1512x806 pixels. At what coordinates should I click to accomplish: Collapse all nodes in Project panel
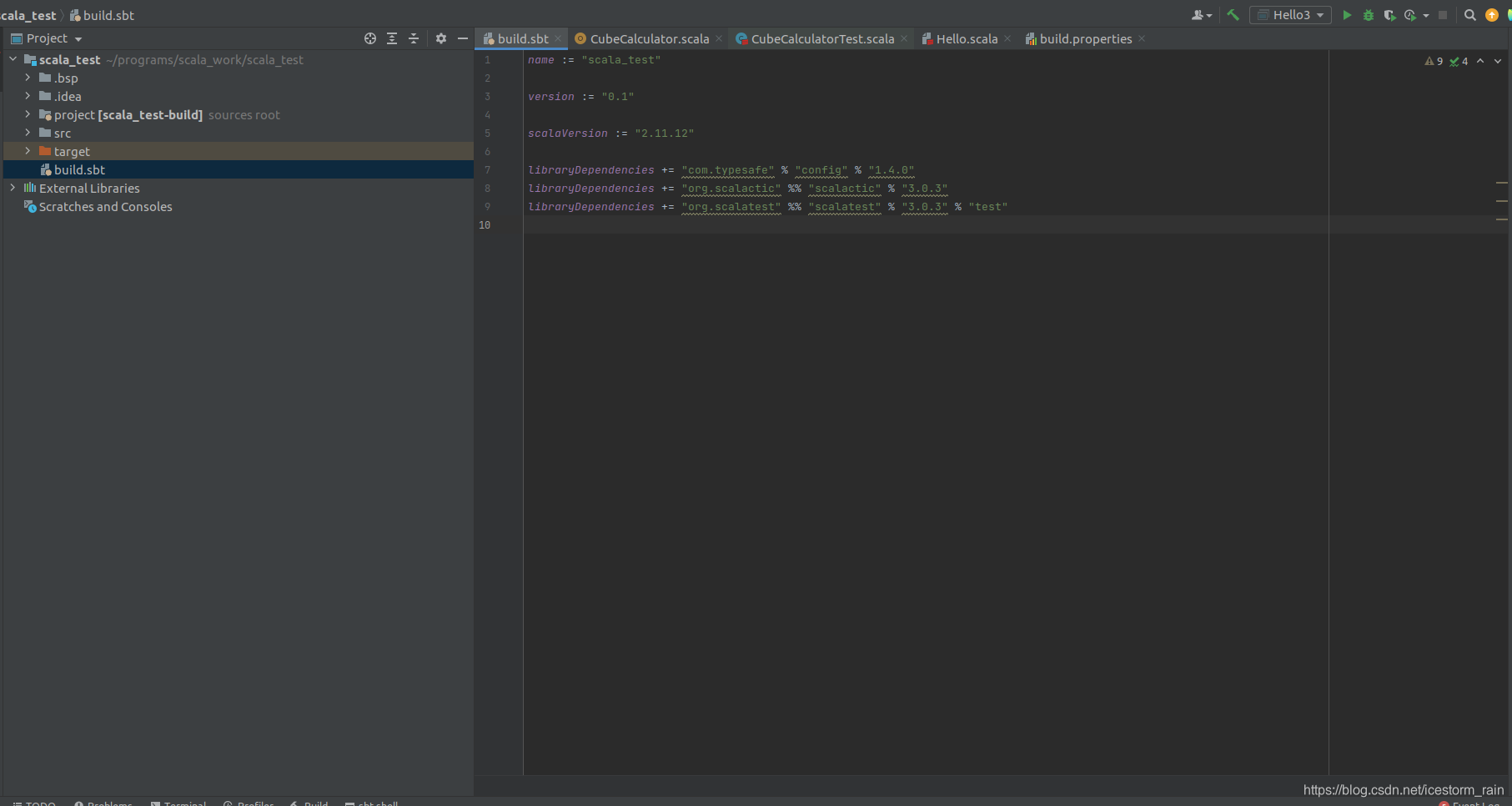click(414, 38)
